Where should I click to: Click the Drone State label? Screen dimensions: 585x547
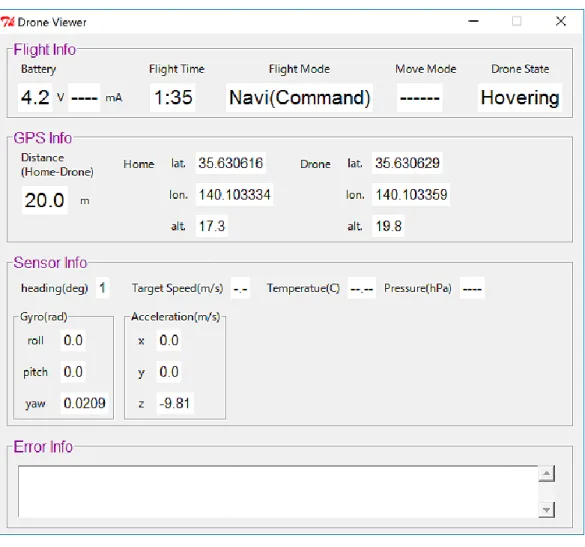coord(520,69)
